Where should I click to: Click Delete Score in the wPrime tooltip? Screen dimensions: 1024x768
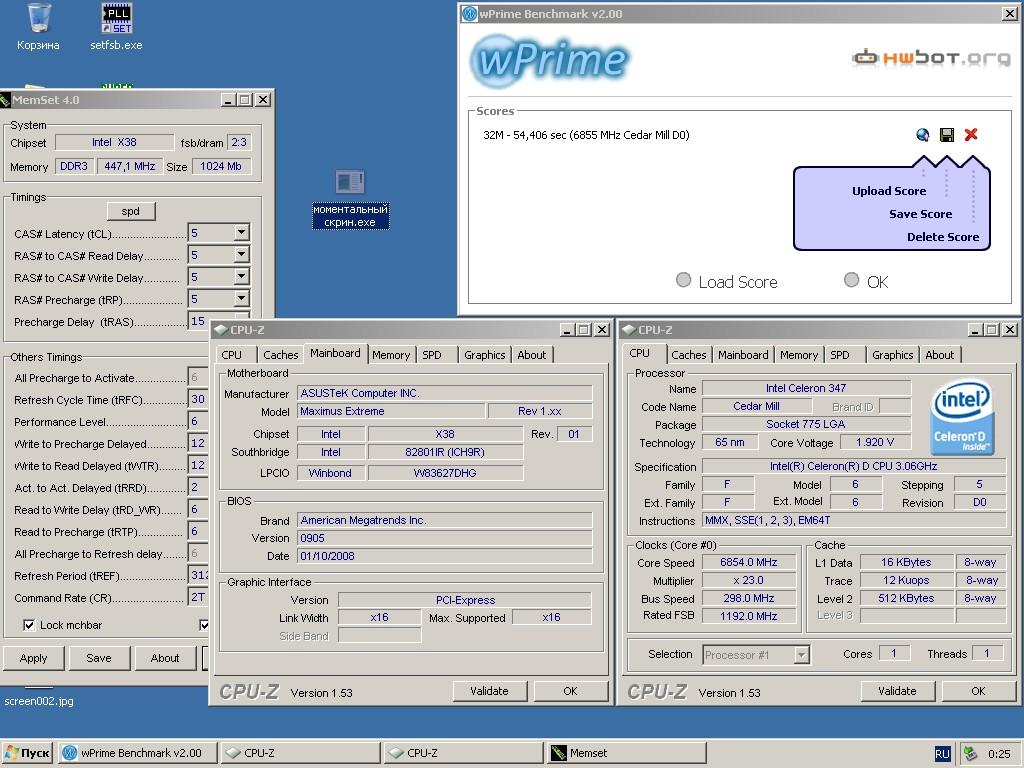tap(943, 237)
